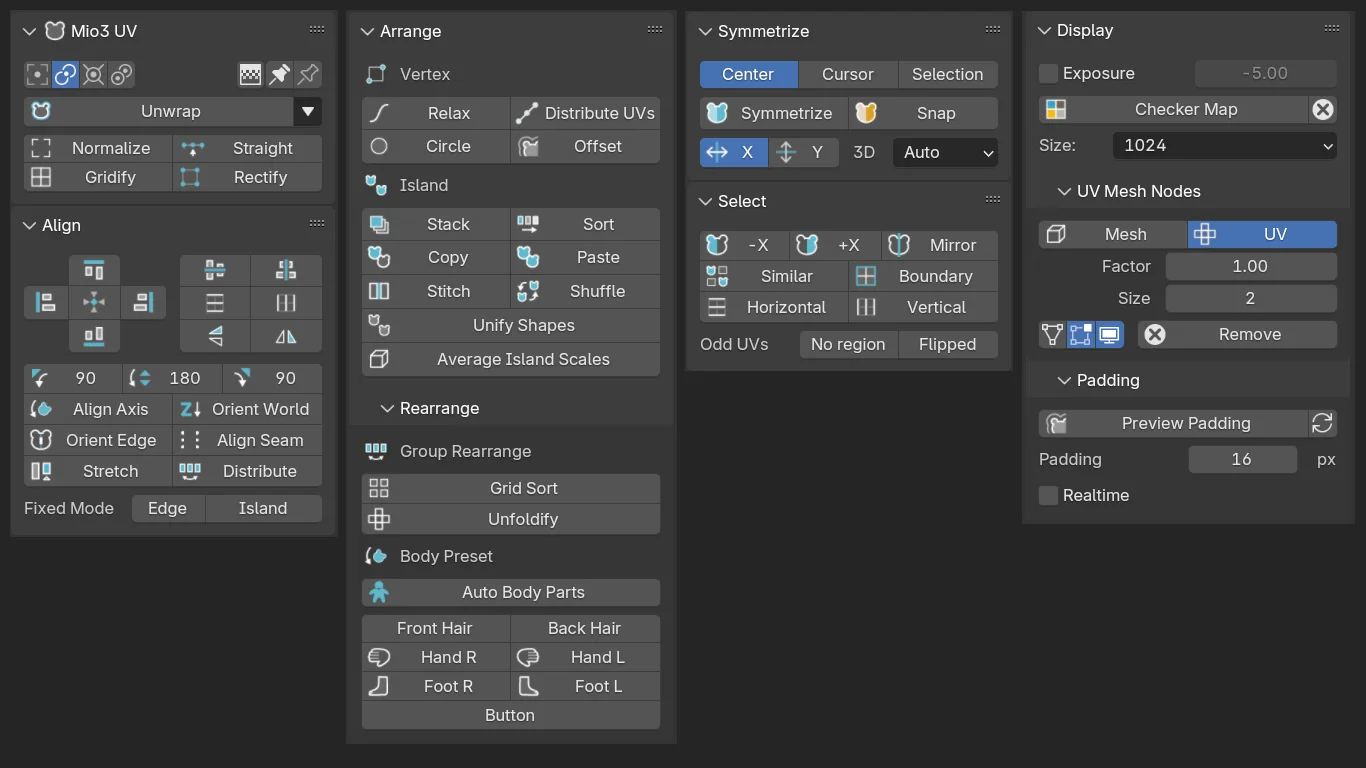Click the Distribute UVs tool
The width and height of the screenshot is (1366, 768).
tap(585, 112)
